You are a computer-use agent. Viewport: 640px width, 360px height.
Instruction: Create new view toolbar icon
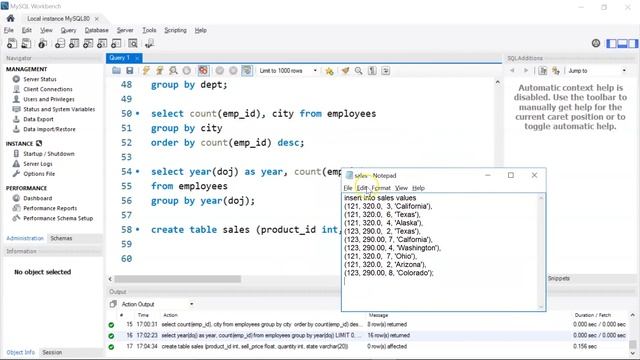[88, 43]
